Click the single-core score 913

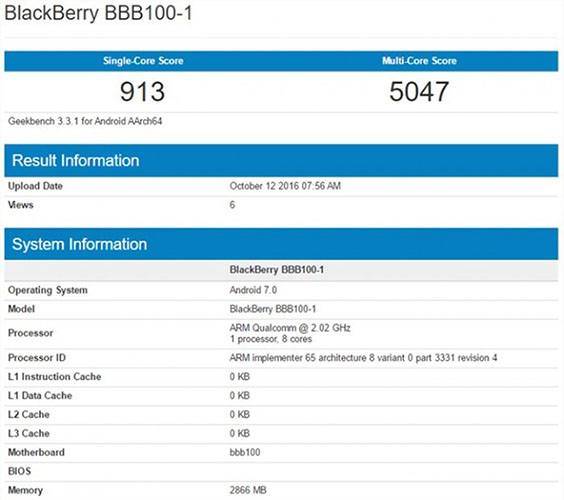[142, 91]
